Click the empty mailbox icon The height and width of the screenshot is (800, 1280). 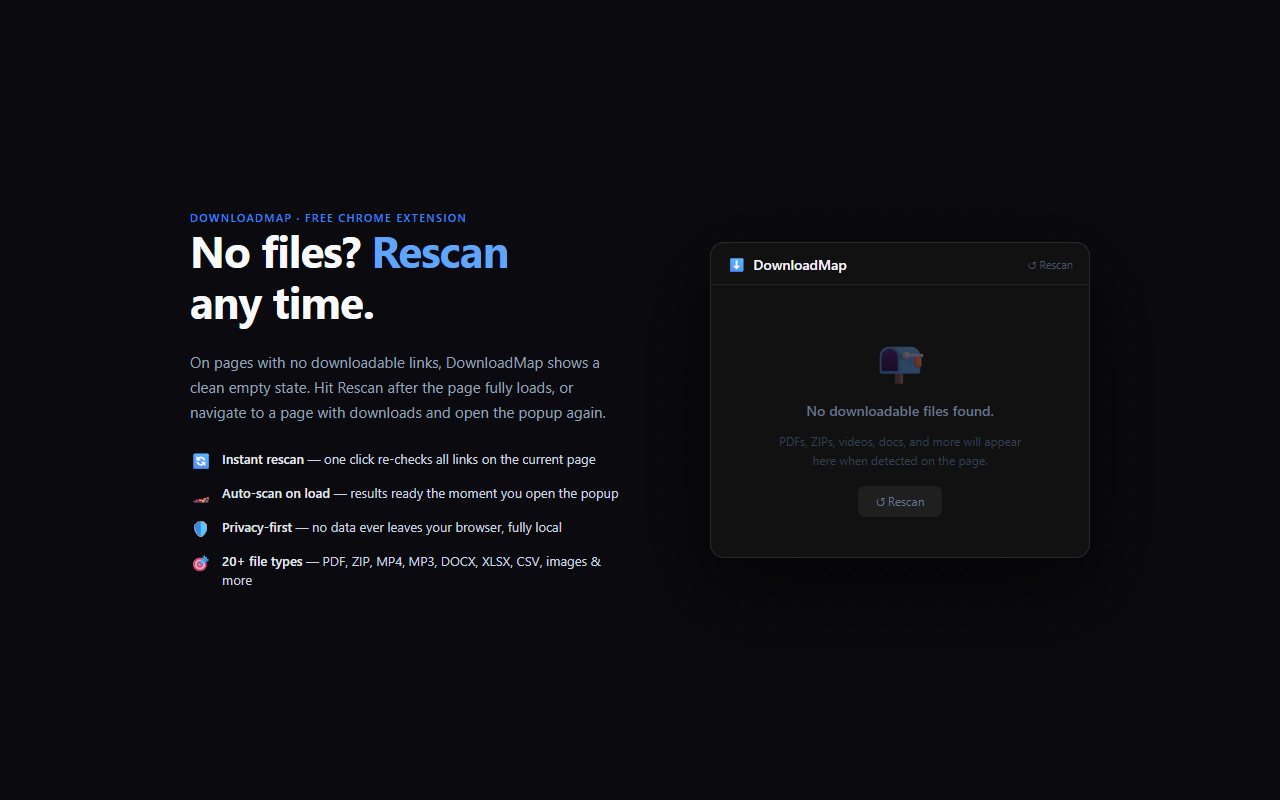tap(900, 364)
